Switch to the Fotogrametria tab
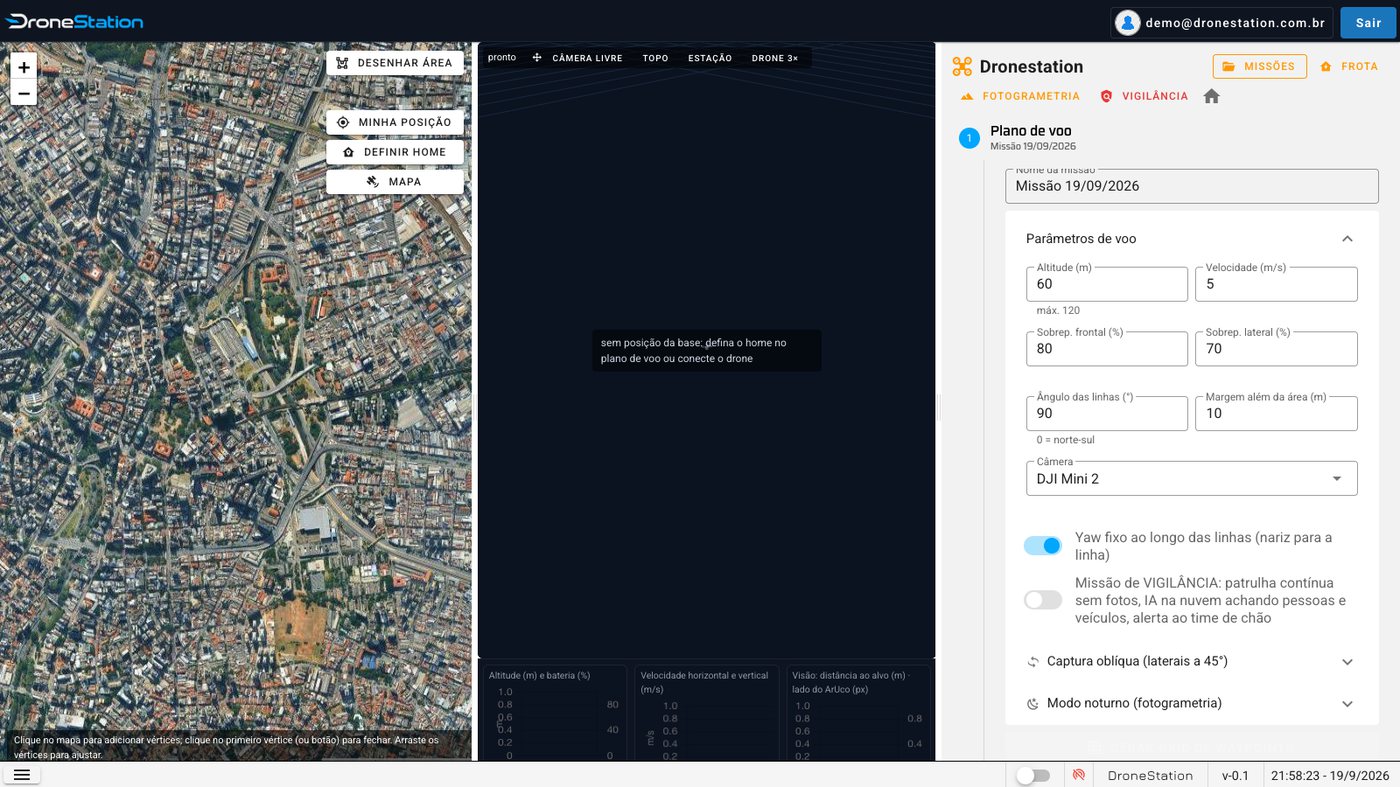This screenshot has height=787, width=1400. coord(1020,96)
